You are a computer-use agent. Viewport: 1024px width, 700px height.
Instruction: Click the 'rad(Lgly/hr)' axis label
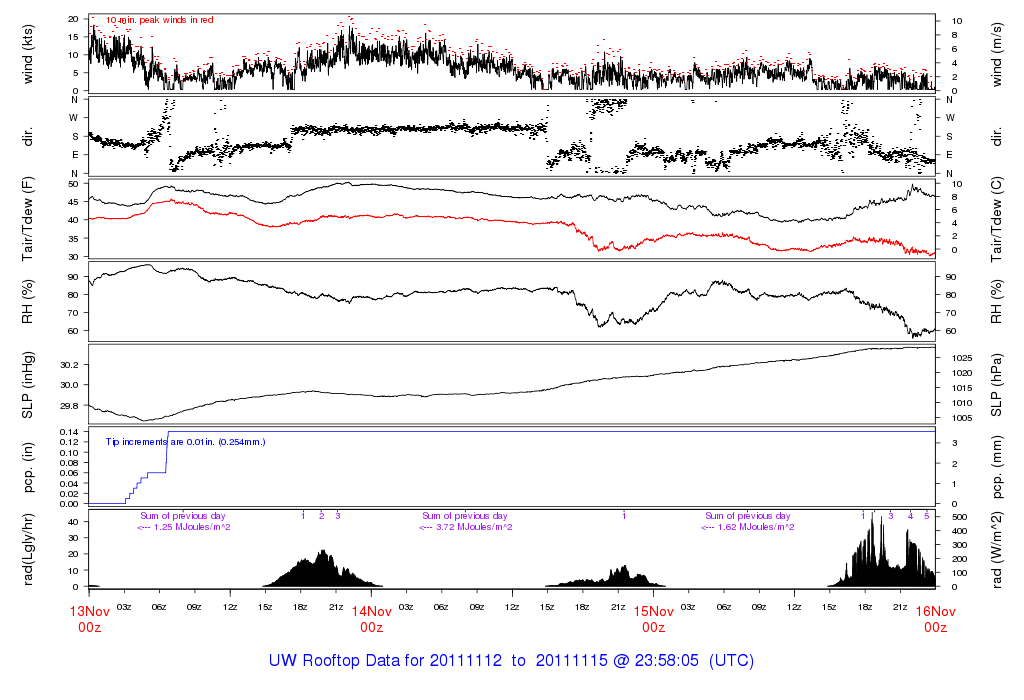[28, 549]
